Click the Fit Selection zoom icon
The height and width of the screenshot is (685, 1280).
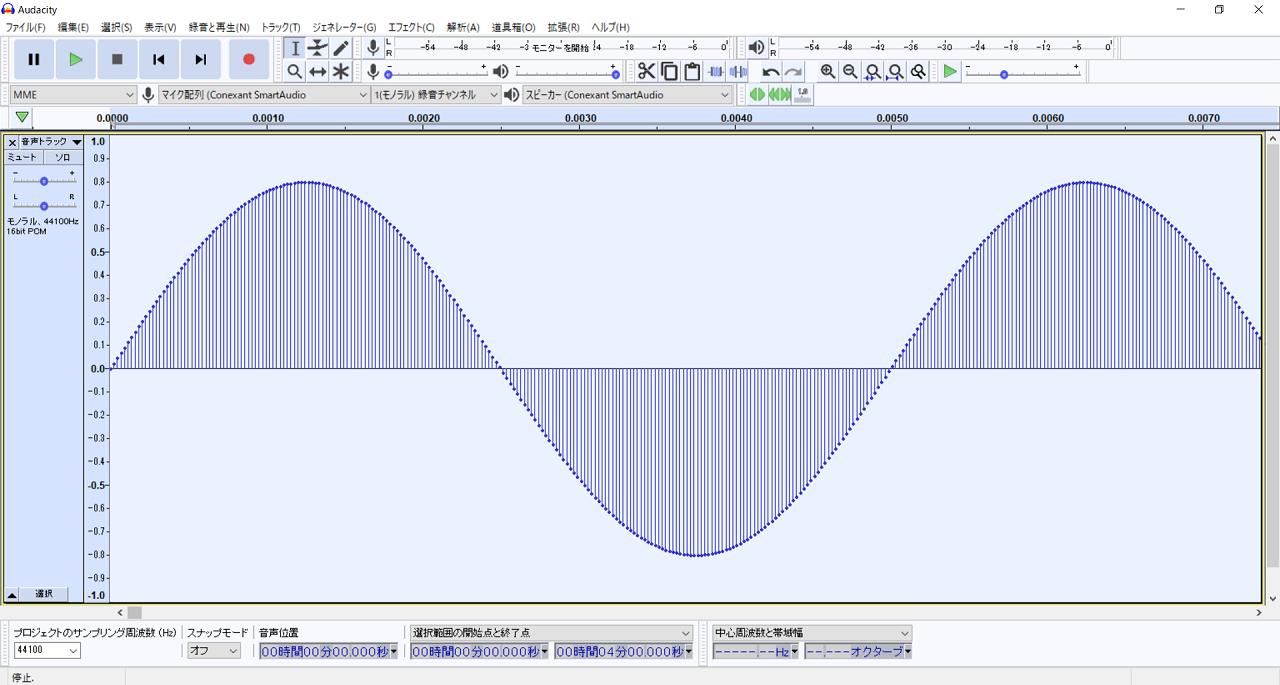873,71
